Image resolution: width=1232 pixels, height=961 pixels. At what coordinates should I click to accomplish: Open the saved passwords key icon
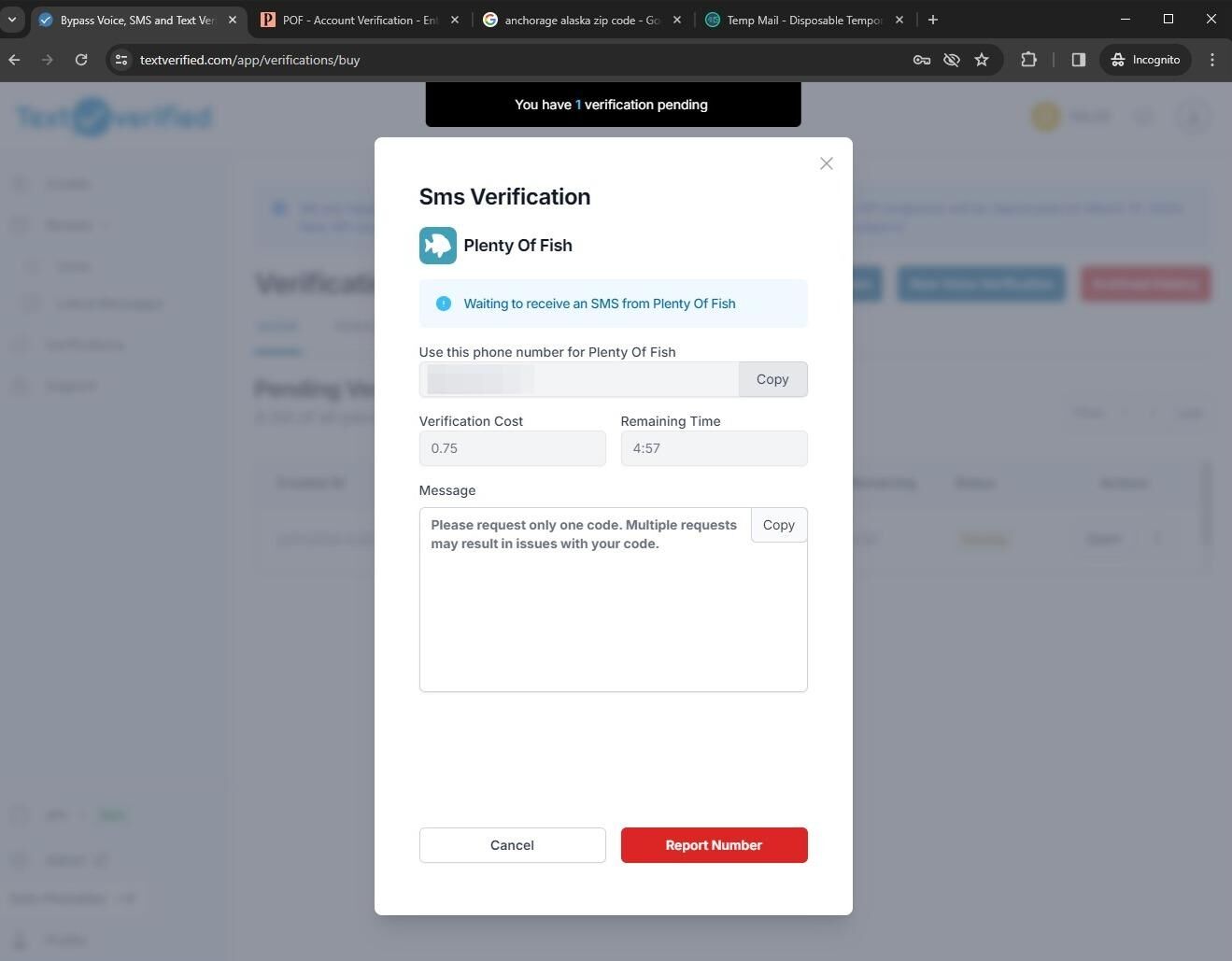(x=922, y=60)
